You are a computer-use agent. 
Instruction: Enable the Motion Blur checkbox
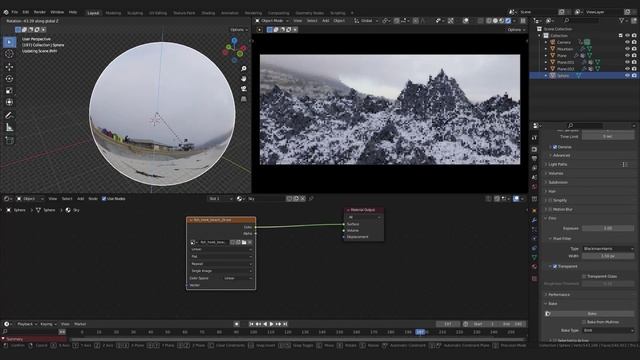tap(550, 209)
